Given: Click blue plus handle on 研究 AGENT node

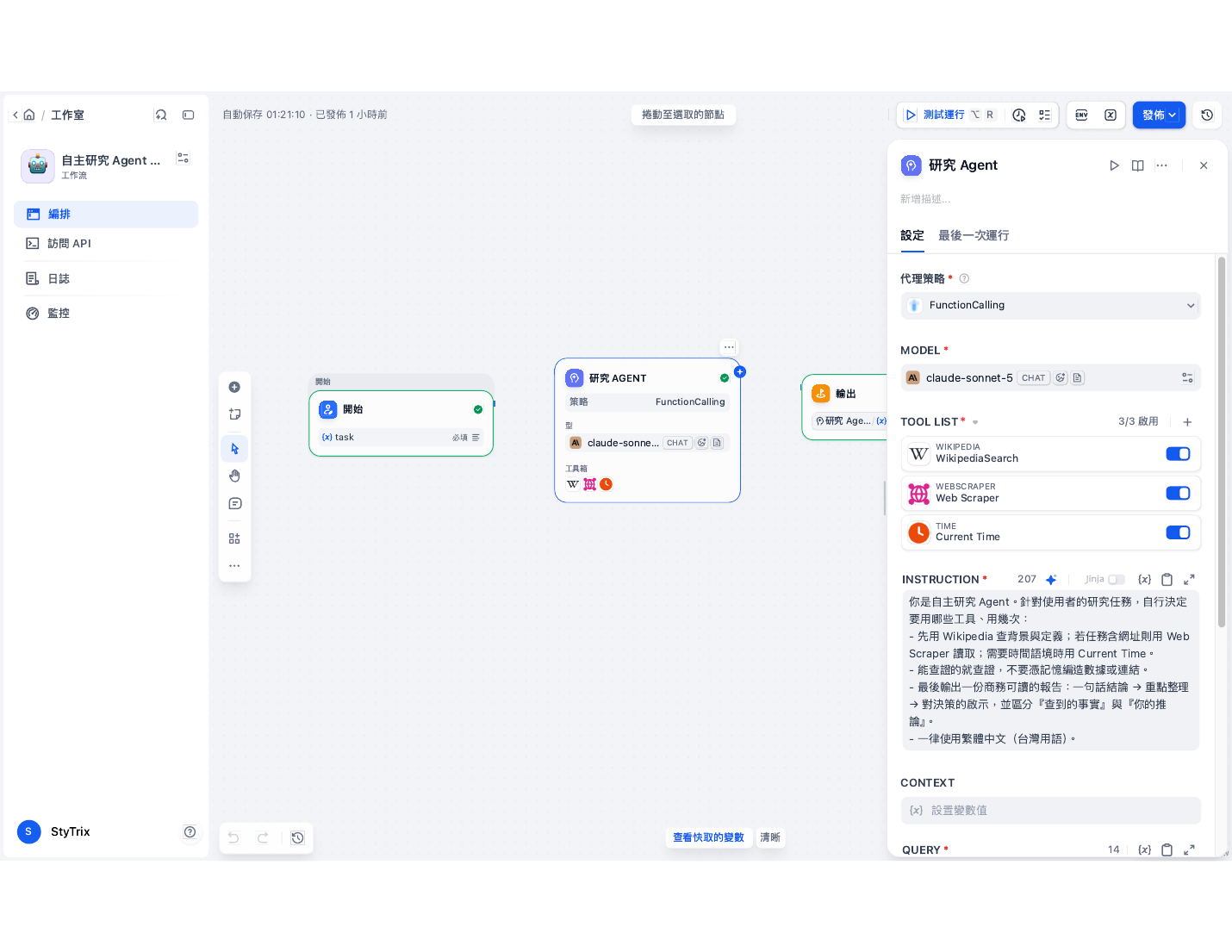Looking at the screenshot, I should [x=739, y=372].
